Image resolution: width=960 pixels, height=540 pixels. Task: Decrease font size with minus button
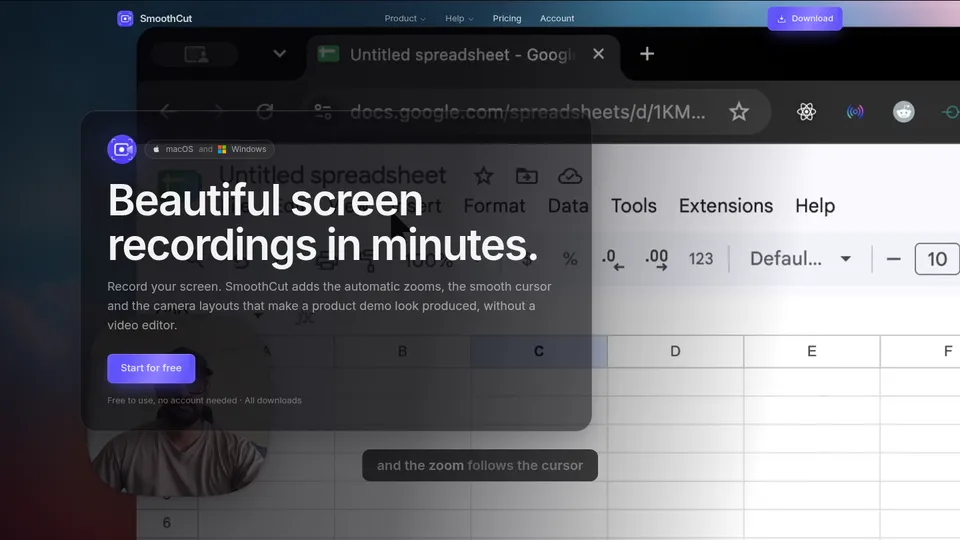click(893, 259)
